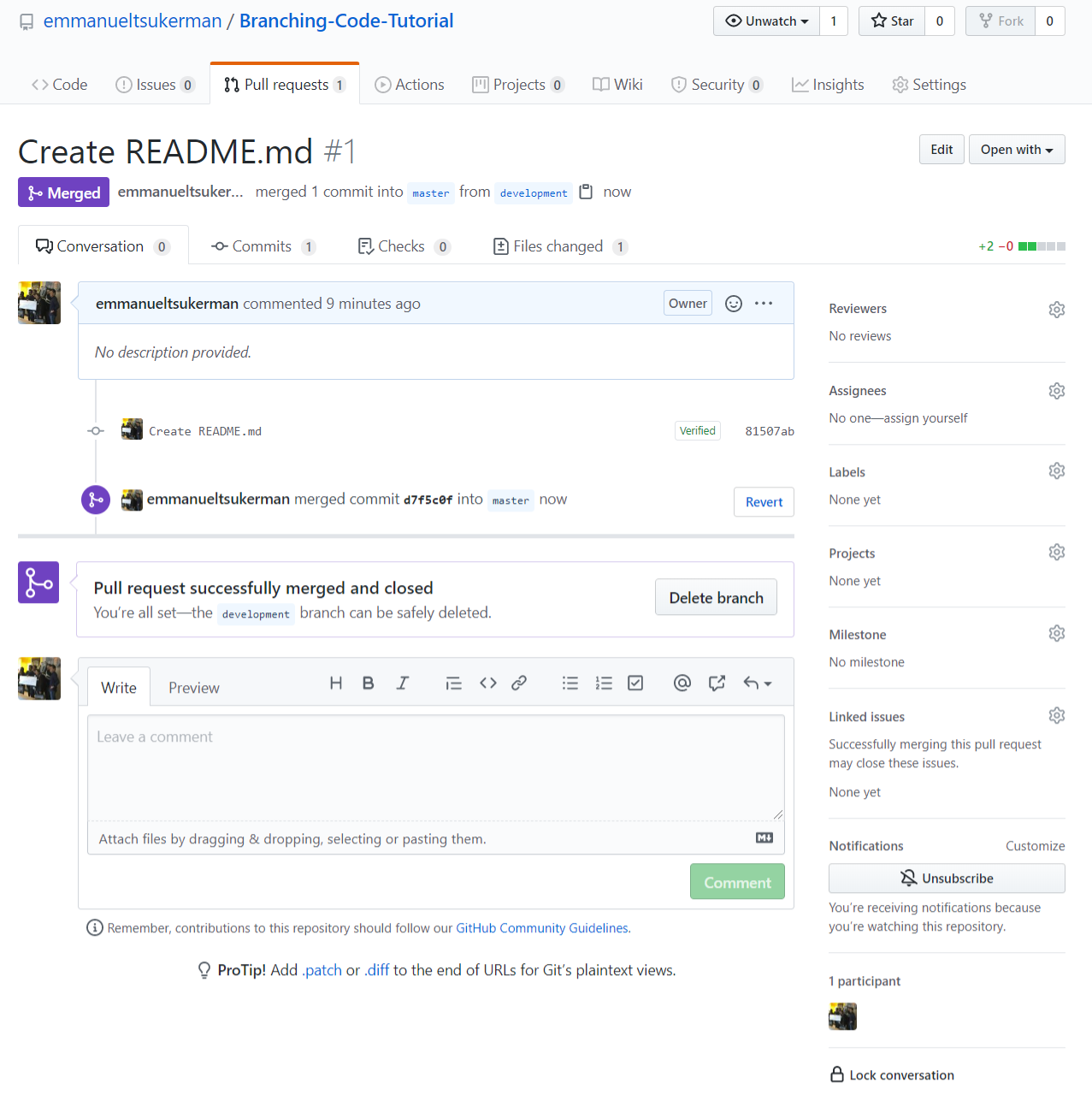Insert a quote using toolbar icon
This screenshot has width=1092, height=1106.
(x=454, y=683)
